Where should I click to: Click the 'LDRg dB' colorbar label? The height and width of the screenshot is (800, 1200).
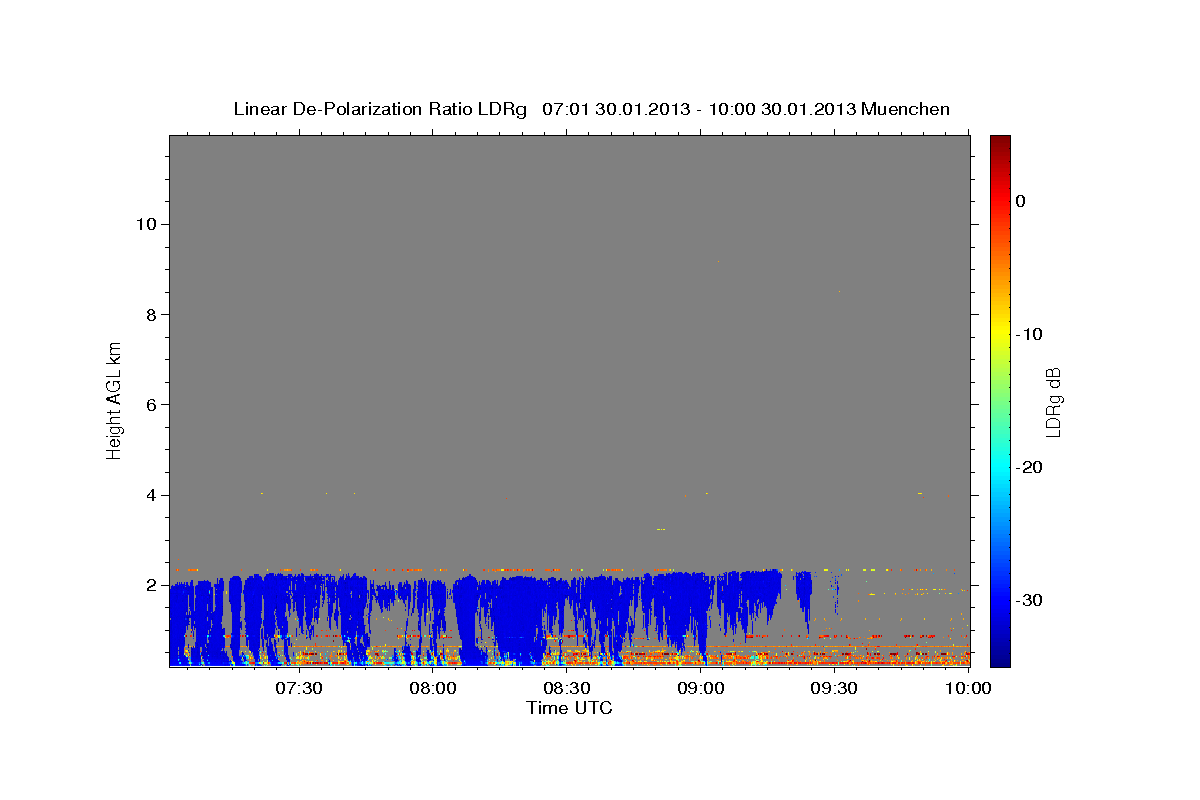coord(1052,401)
